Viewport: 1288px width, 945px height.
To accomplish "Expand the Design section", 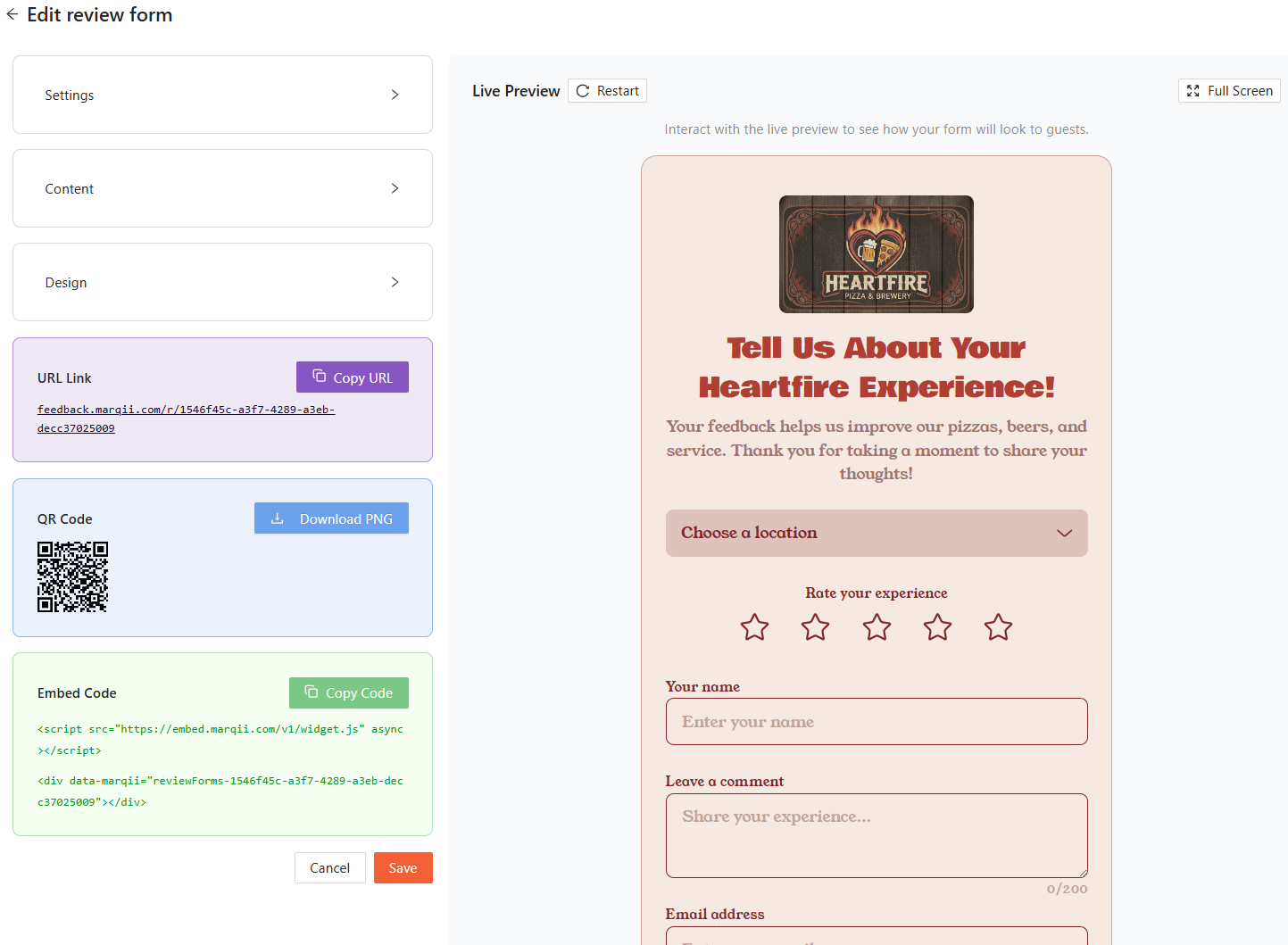I will point(222,282).
